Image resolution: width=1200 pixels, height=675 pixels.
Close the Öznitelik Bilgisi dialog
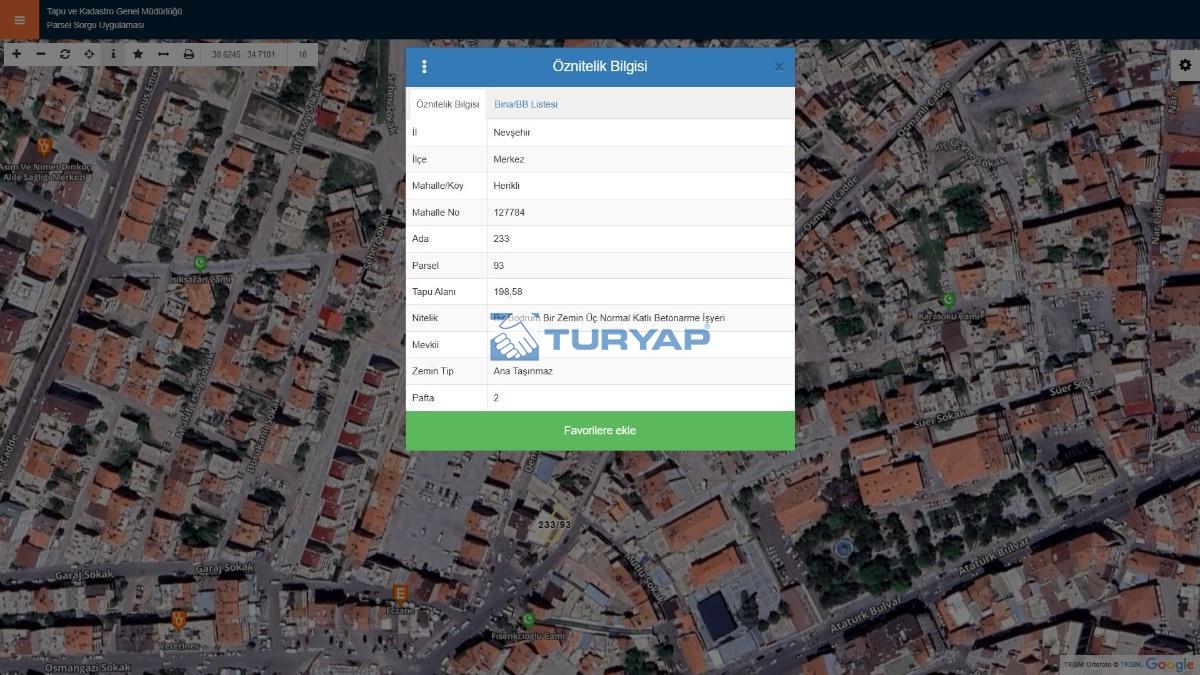click(779, 67)
